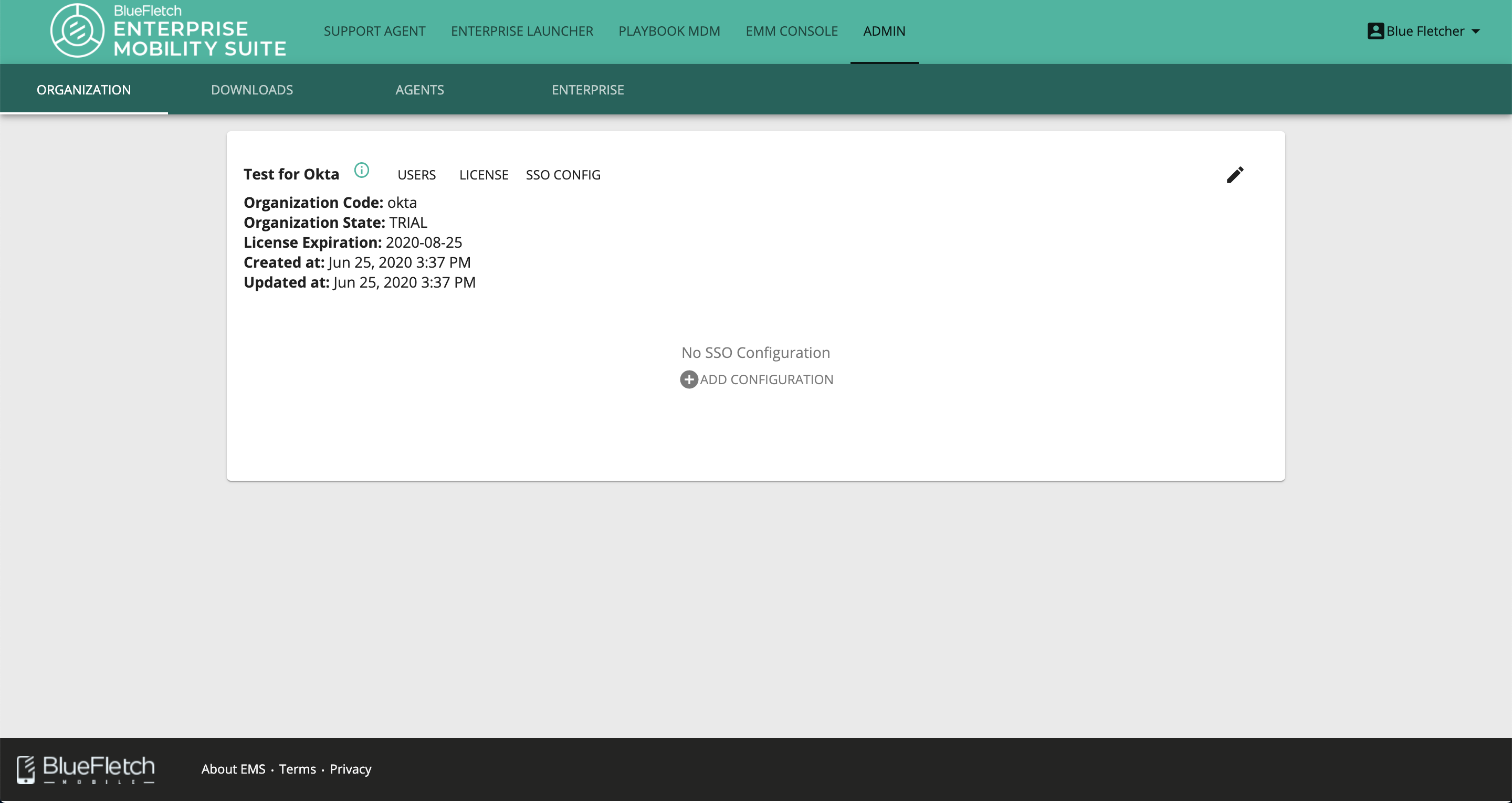Click the organization info icon next to Test for Okta
This screenshot has height=803, width=1512.
click(x=362, y=170)
